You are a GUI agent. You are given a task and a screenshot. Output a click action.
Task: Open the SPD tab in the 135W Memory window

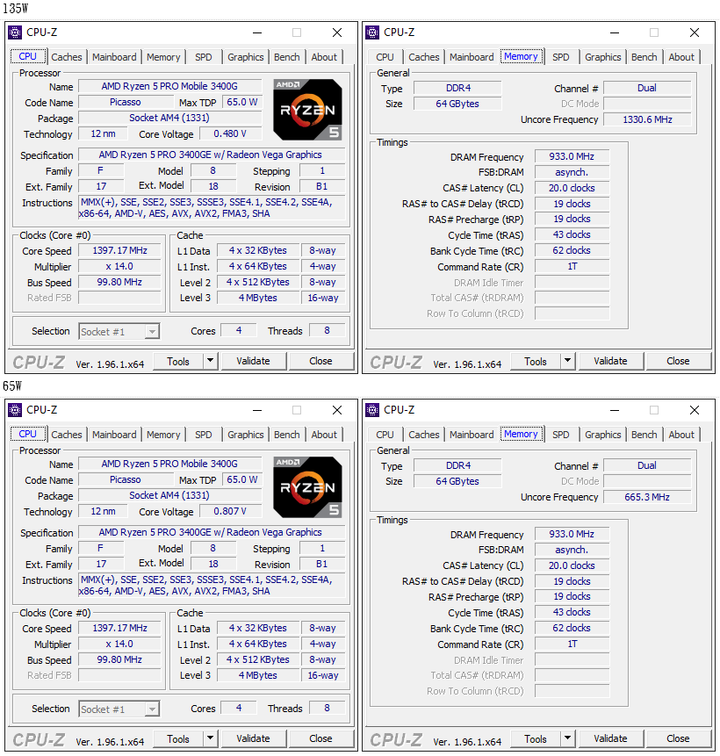click(x=561, y=57)
